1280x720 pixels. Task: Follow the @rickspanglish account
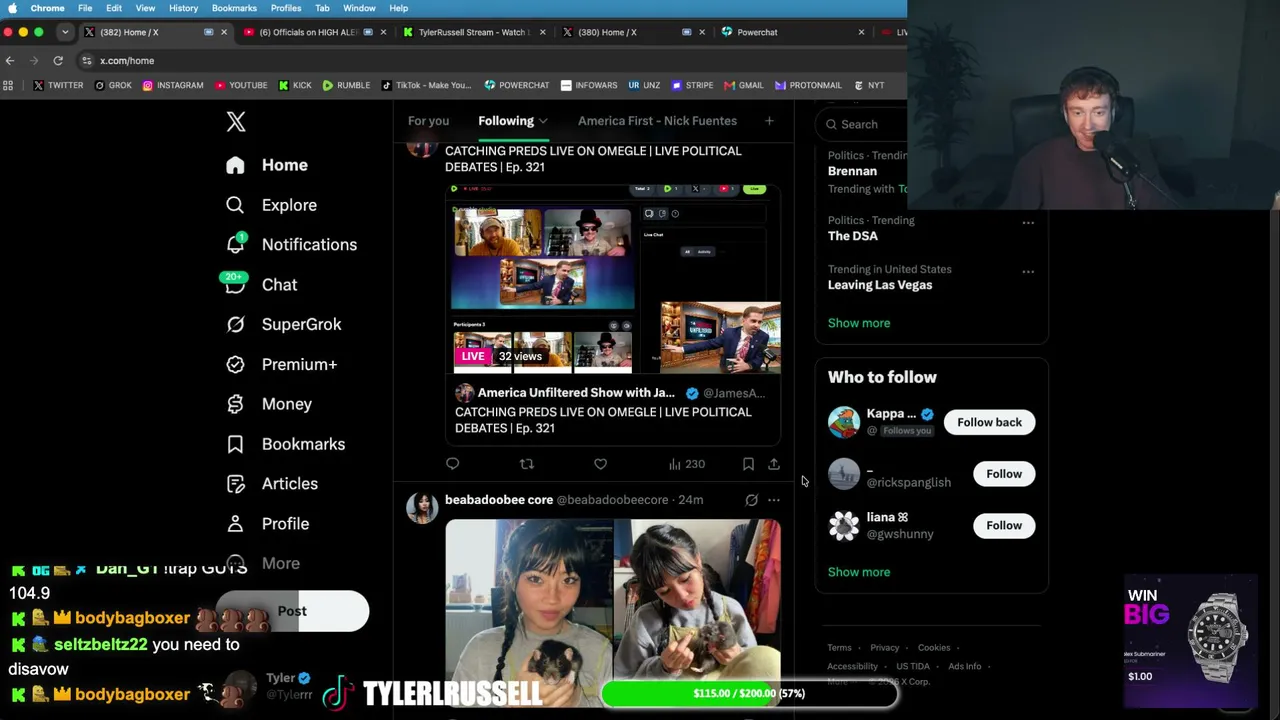tap(1004, 474)
